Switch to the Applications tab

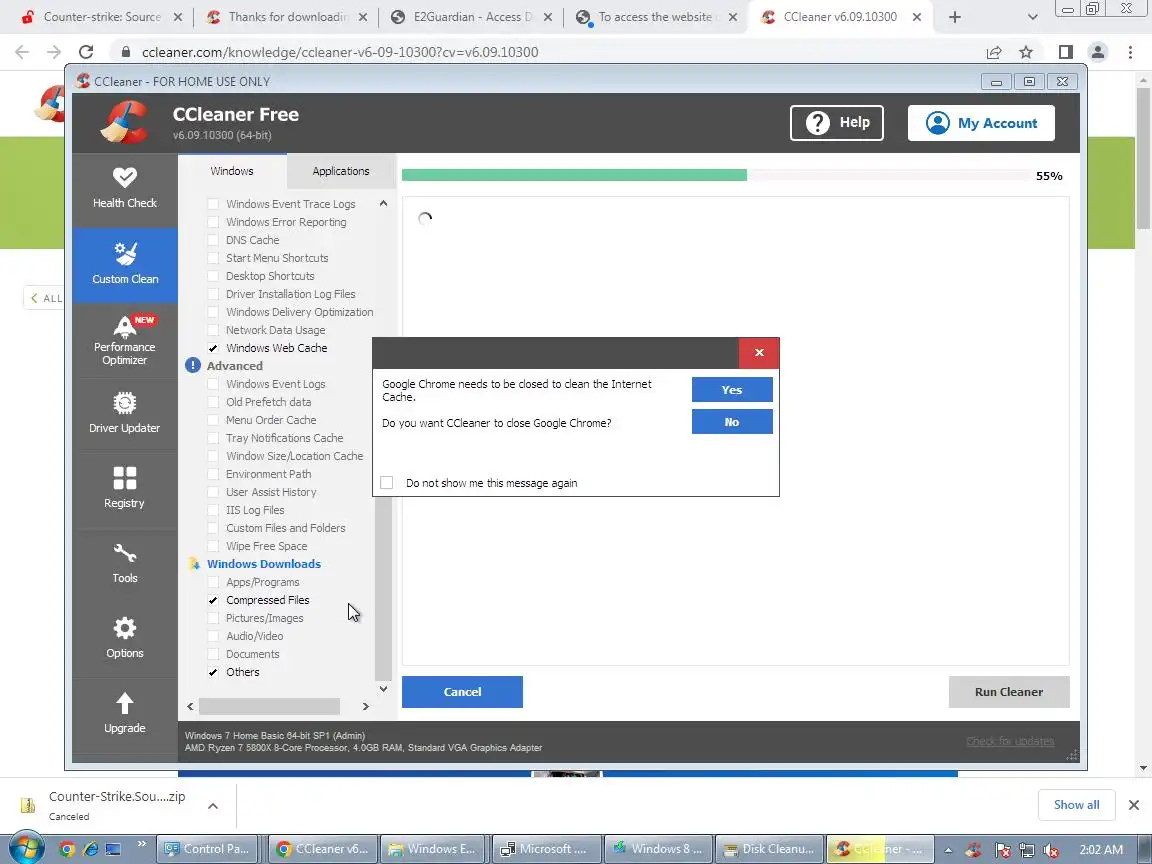coord(341,171)
